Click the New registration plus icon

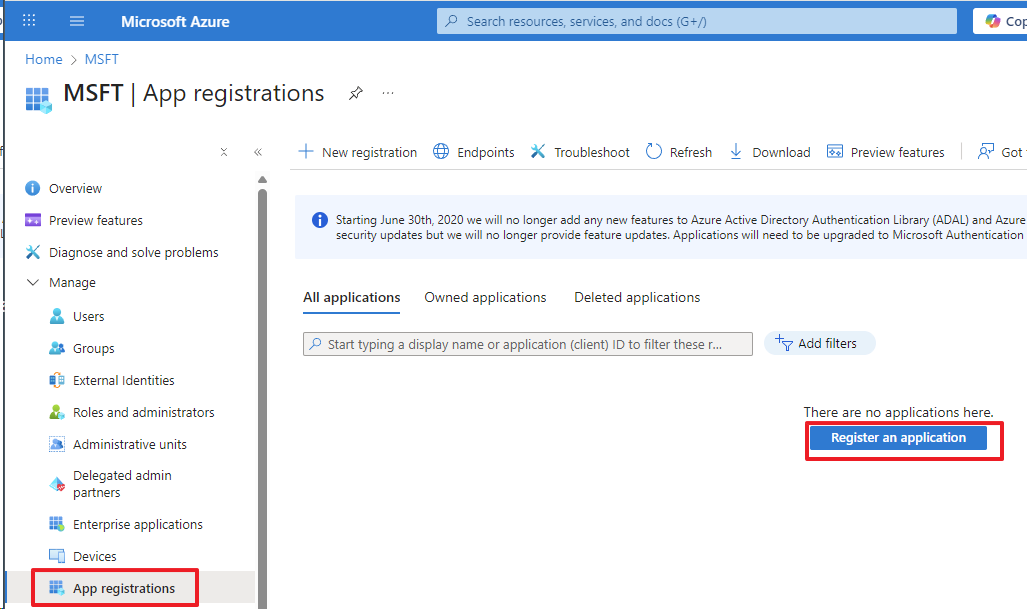tap(307, 152)
